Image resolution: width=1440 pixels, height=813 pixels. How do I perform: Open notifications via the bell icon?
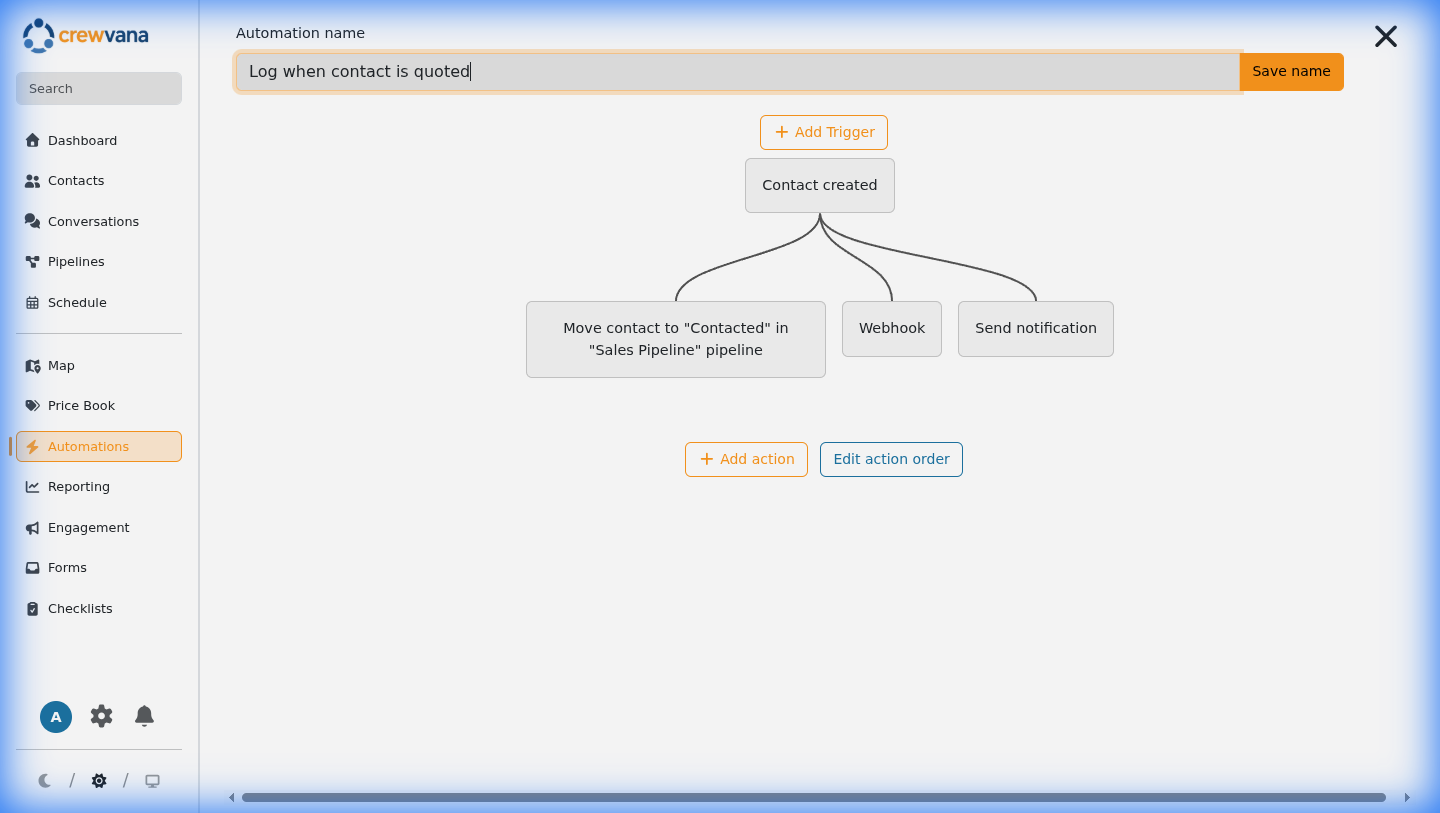pos(144,716)
